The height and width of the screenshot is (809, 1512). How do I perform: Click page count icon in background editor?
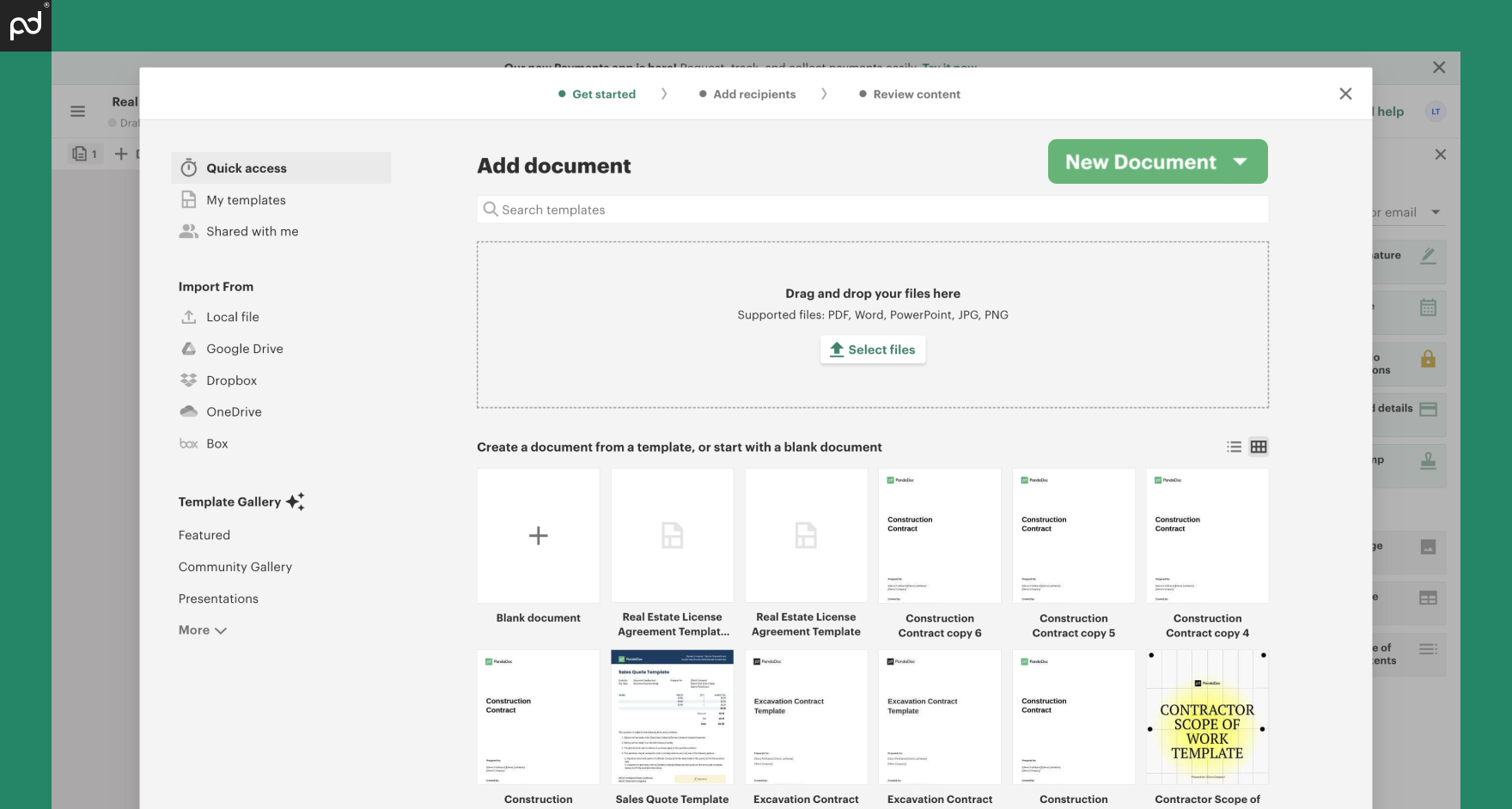(x=84, y=154)
